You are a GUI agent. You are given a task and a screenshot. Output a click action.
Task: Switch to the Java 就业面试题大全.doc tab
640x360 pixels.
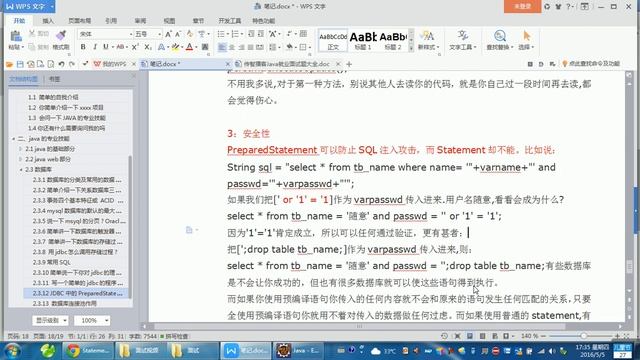[x=286, y=64]
